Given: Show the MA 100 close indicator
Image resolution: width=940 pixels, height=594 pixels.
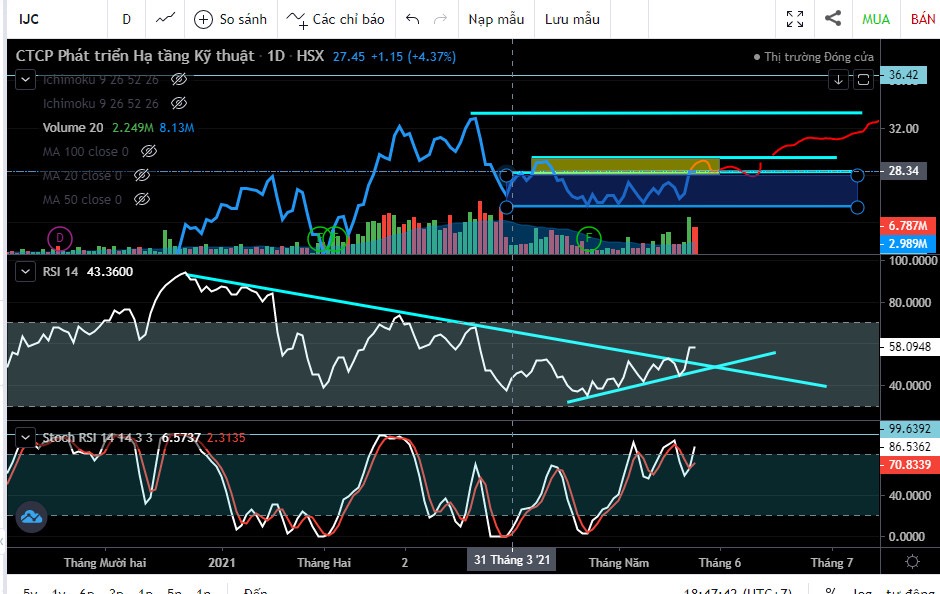Looking at the screenshot, I should tap(149, 151).
